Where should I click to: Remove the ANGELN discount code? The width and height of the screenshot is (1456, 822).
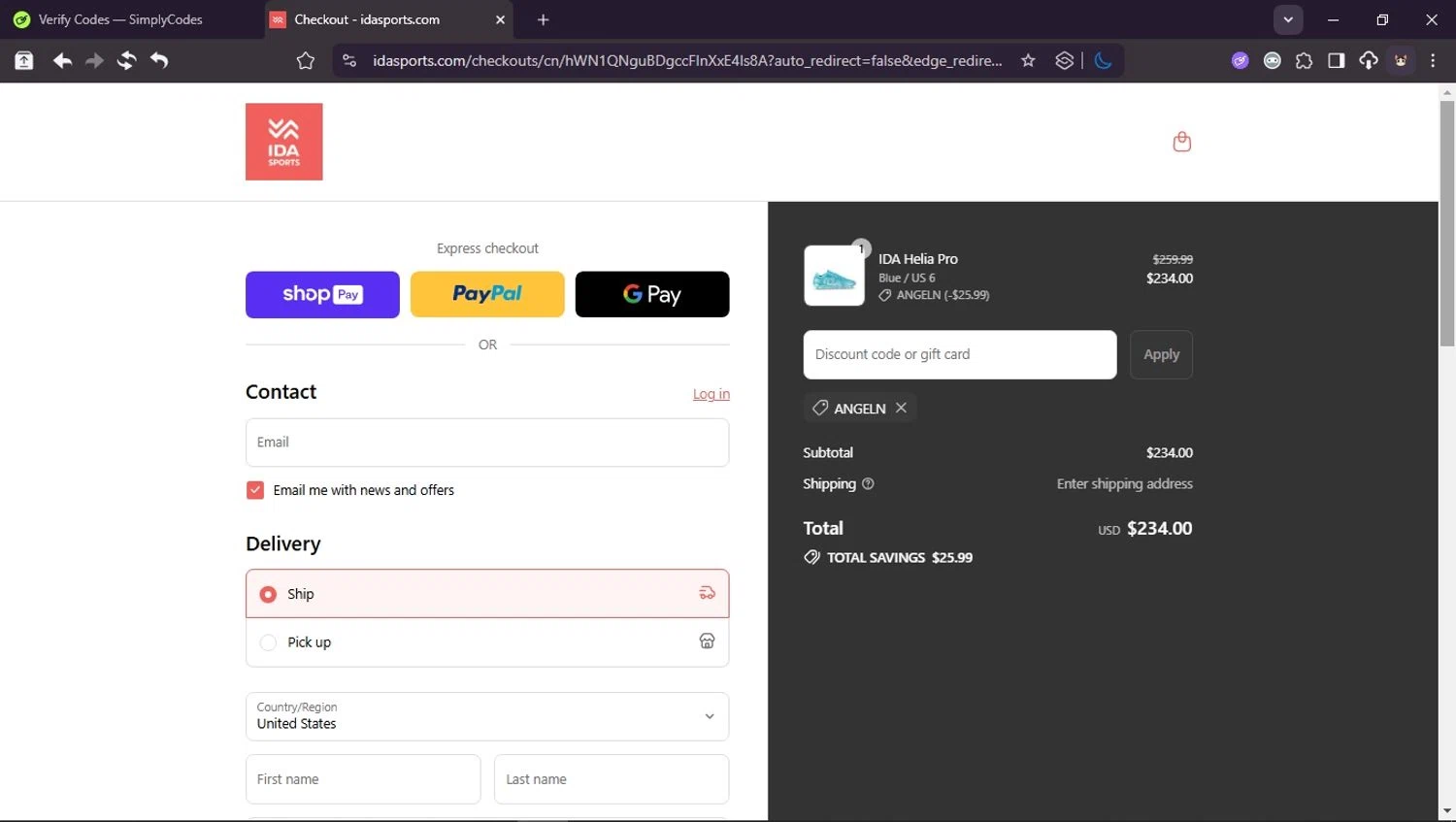coord(901,408)
